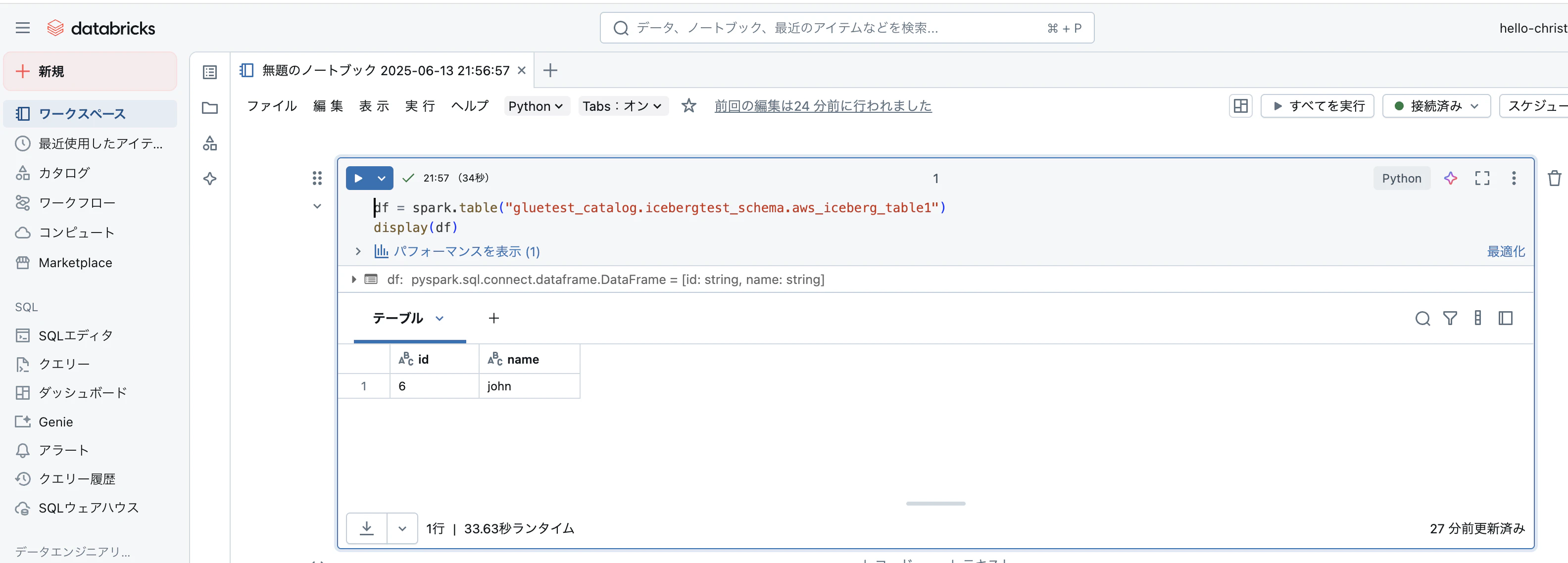
Task: Open the Python language dropdown
Action: [x=536, y=106]
